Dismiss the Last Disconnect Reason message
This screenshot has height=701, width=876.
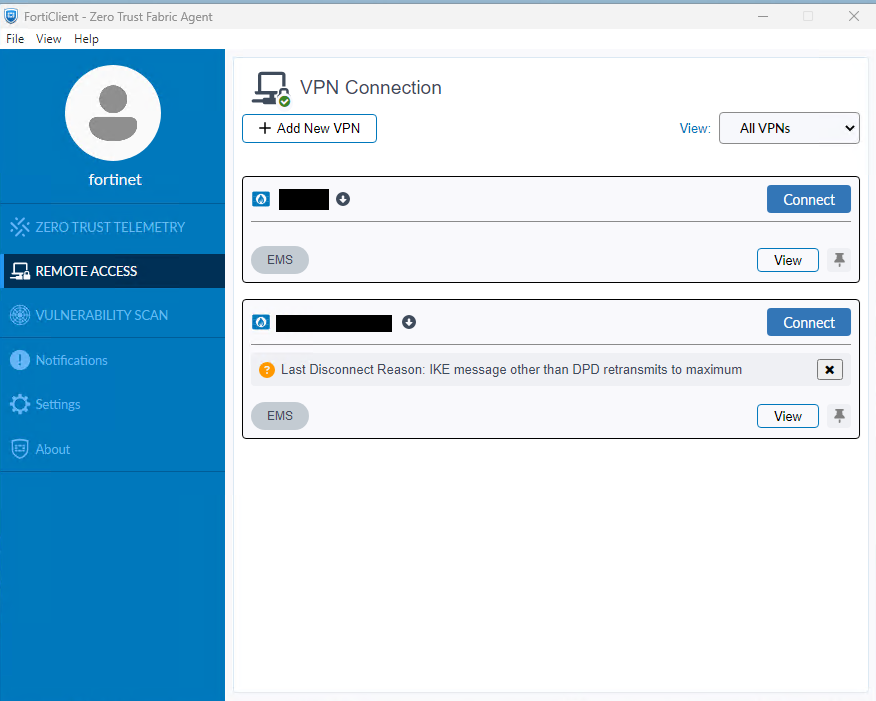coord(830,369)
